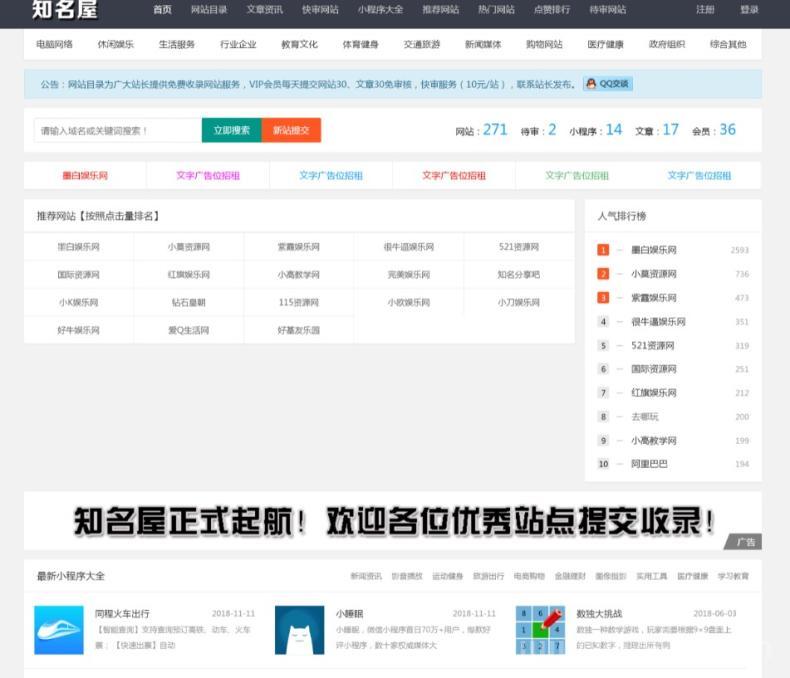The height and width of the screenshot is (678, 790).
Task: Select the 电脑网络 category
Action: pos(54,44)
